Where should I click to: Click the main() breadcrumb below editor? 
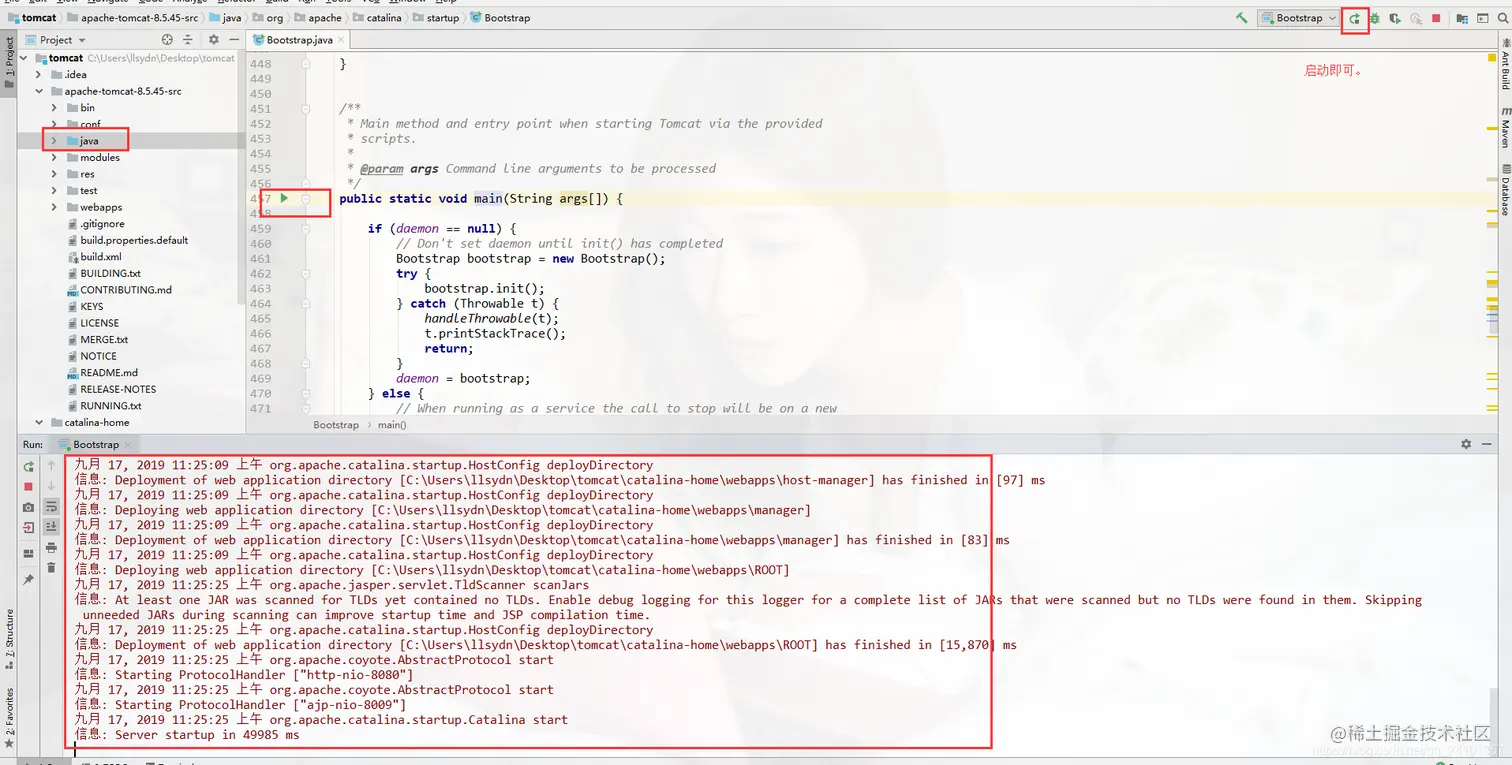click(391, 425)
